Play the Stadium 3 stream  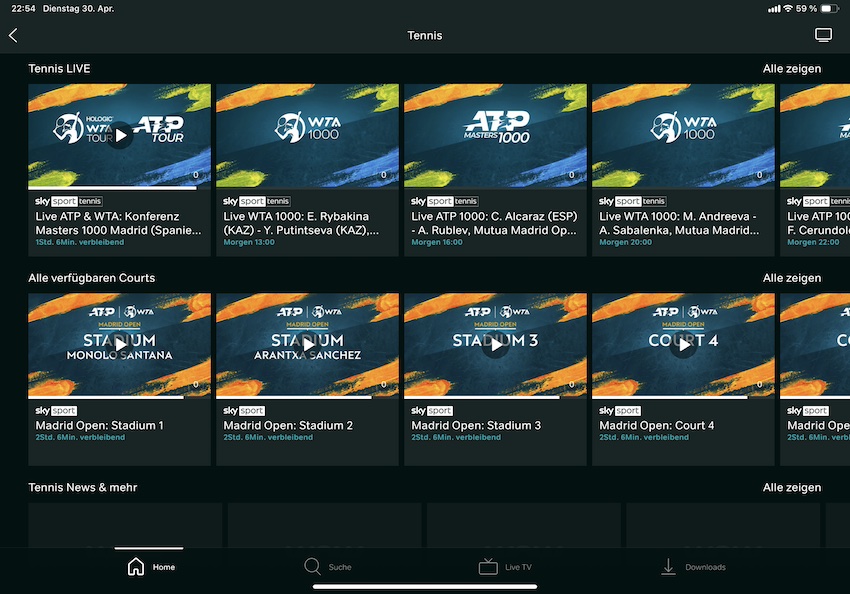[x=495, y=345]
